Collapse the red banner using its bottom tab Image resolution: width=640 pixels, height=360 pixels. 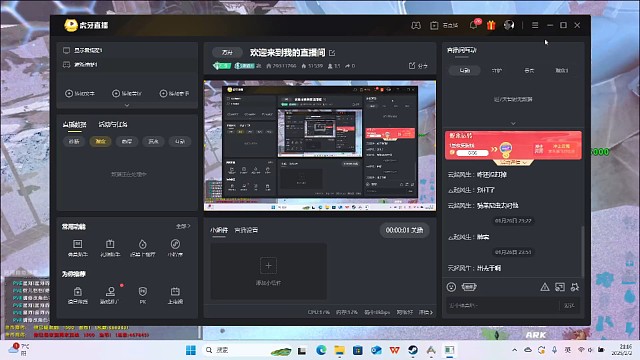click(513, 162)
